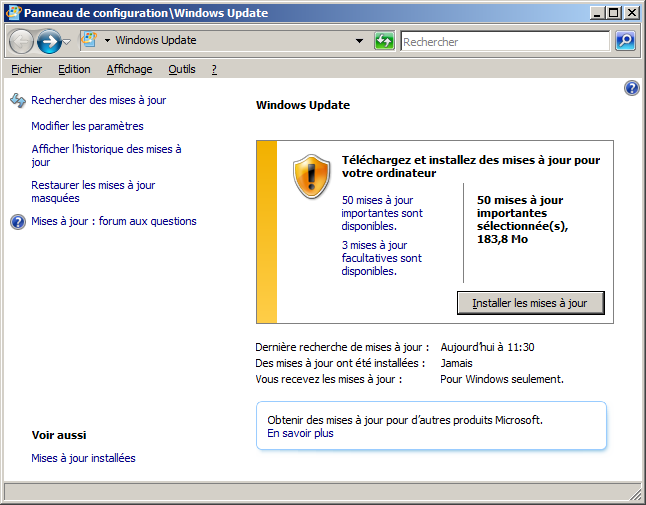Open the Affichage menu
The width and height of the screenshot is (646, 505).
pyautogui.click(x=129, y=69)
